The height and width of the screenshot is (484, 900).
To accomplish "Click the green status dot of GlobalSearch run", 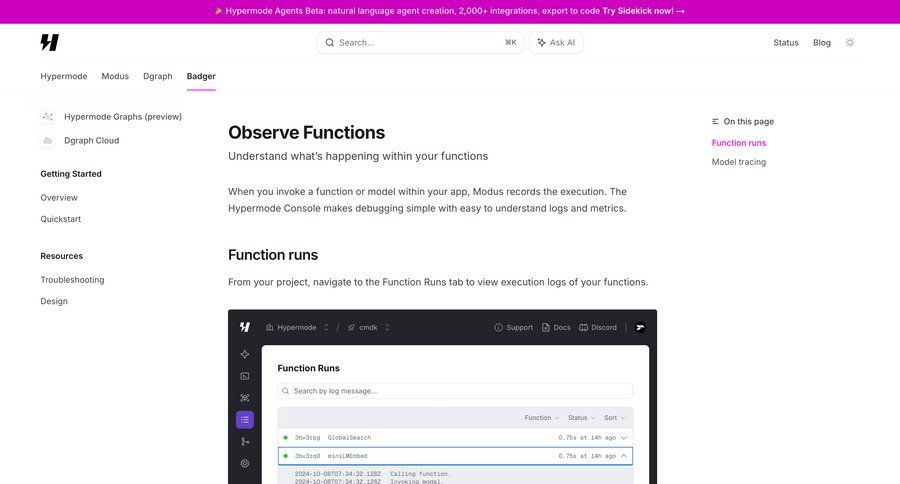I will click(x=286, y=437).
